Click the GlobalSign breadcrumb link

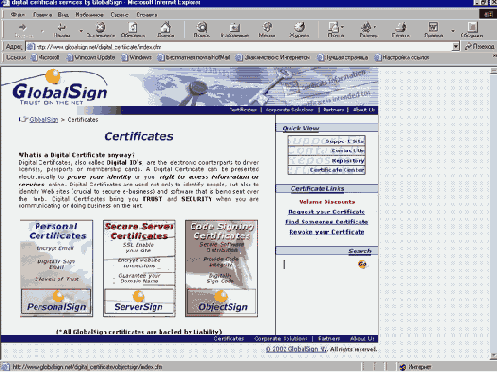click(44, 119)
